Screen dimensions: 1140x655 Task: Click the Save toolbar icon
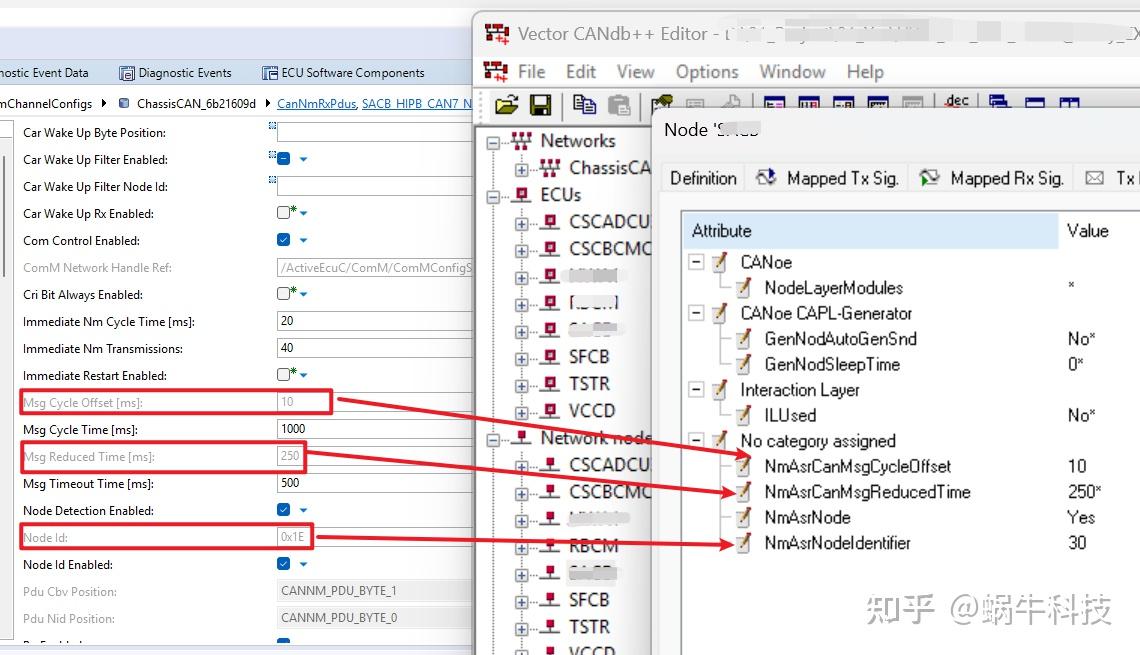coord(541,104)
